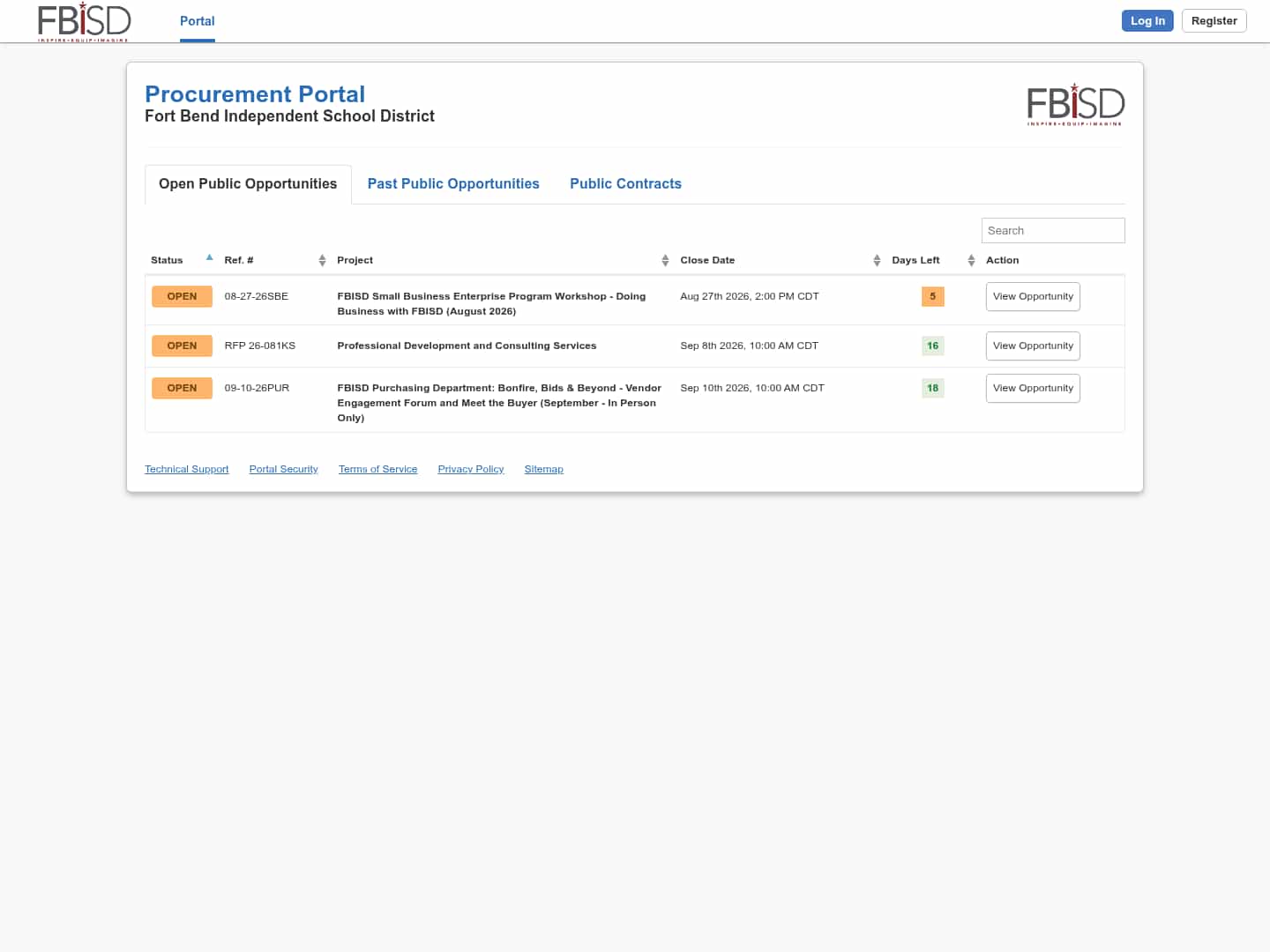
Task: View Opportunity for 08-27-26SBE workshop
Action: [x=1033, y=296]
